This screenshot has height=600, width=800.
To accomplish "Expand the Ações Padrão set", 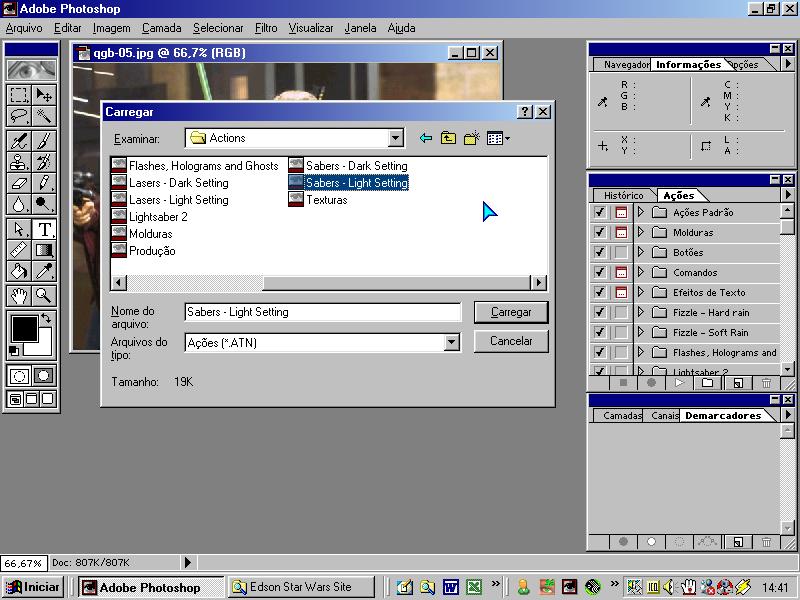I will point(641,212).
